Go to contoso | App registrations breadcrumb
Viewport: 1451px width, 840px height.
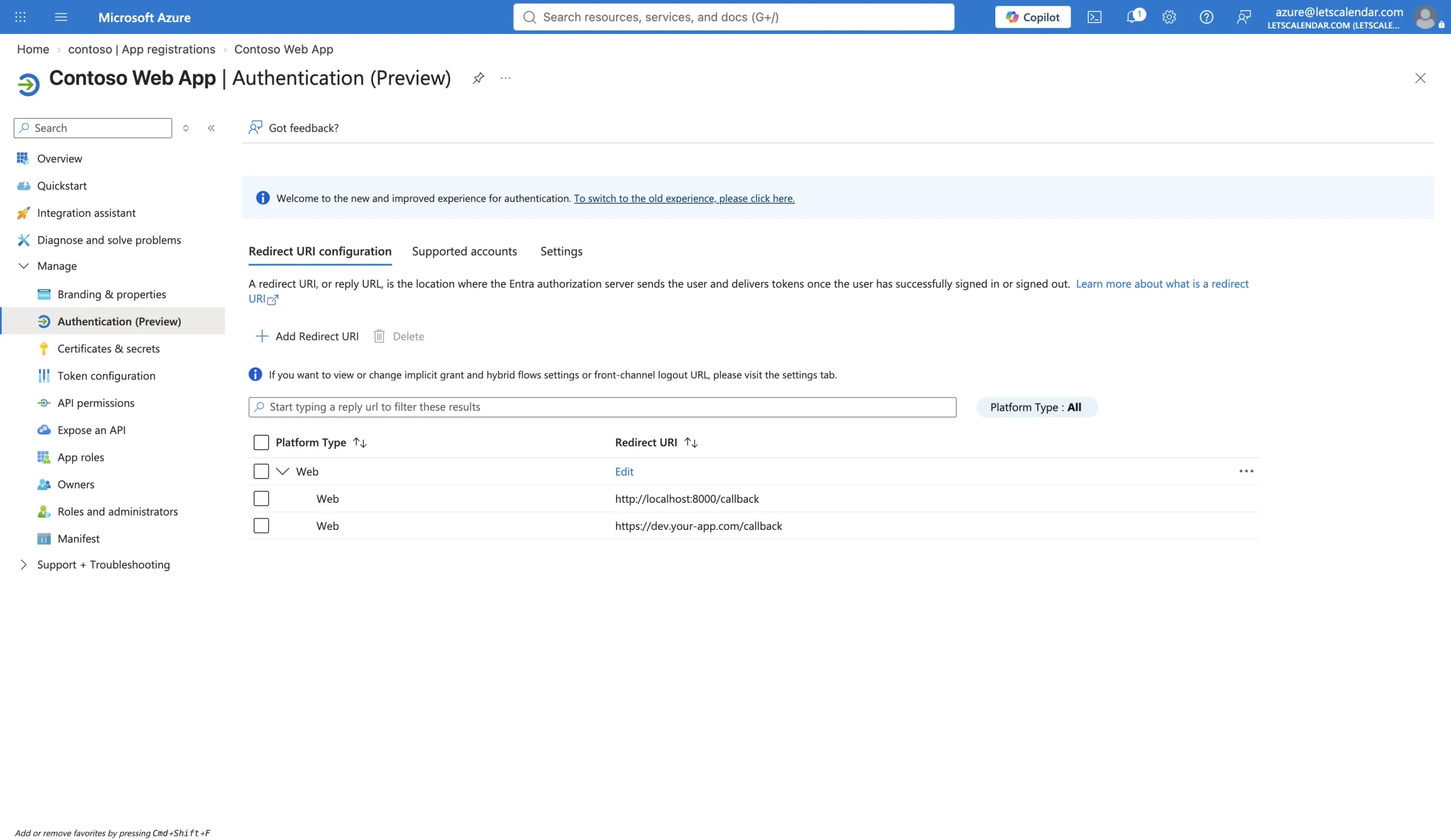coord(142,49)
